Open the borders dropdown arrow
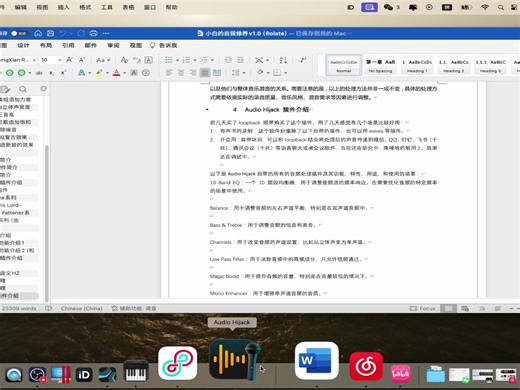 (286, 73)
